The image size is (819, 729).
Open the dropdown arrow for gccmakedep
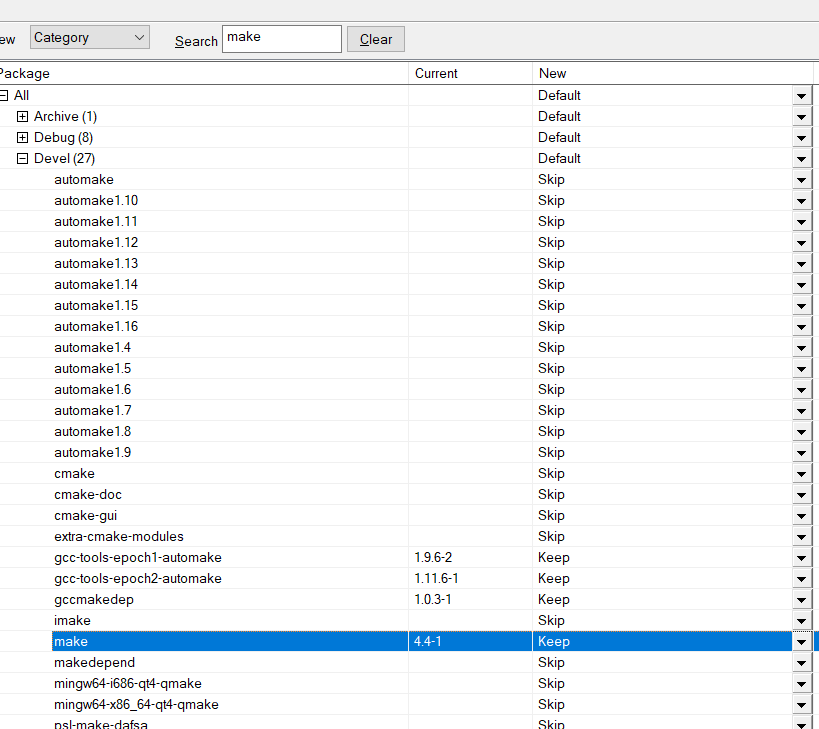coord(802,600)
